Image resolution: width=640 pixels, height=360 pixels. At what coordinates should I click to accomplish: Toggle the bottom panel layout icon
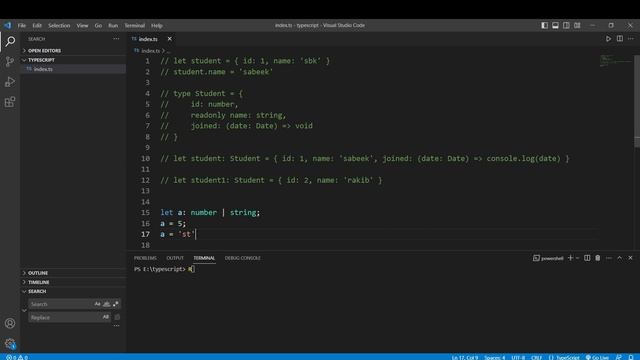pyautogui.click(x=555, y=25)
